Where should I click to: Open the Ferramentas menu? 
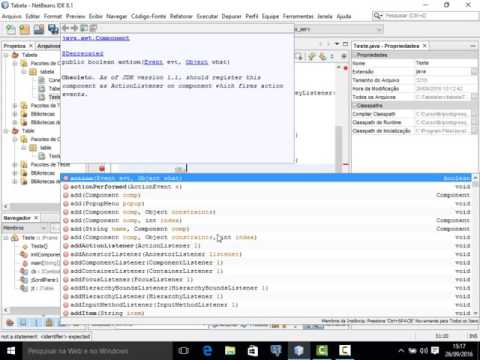298,16
